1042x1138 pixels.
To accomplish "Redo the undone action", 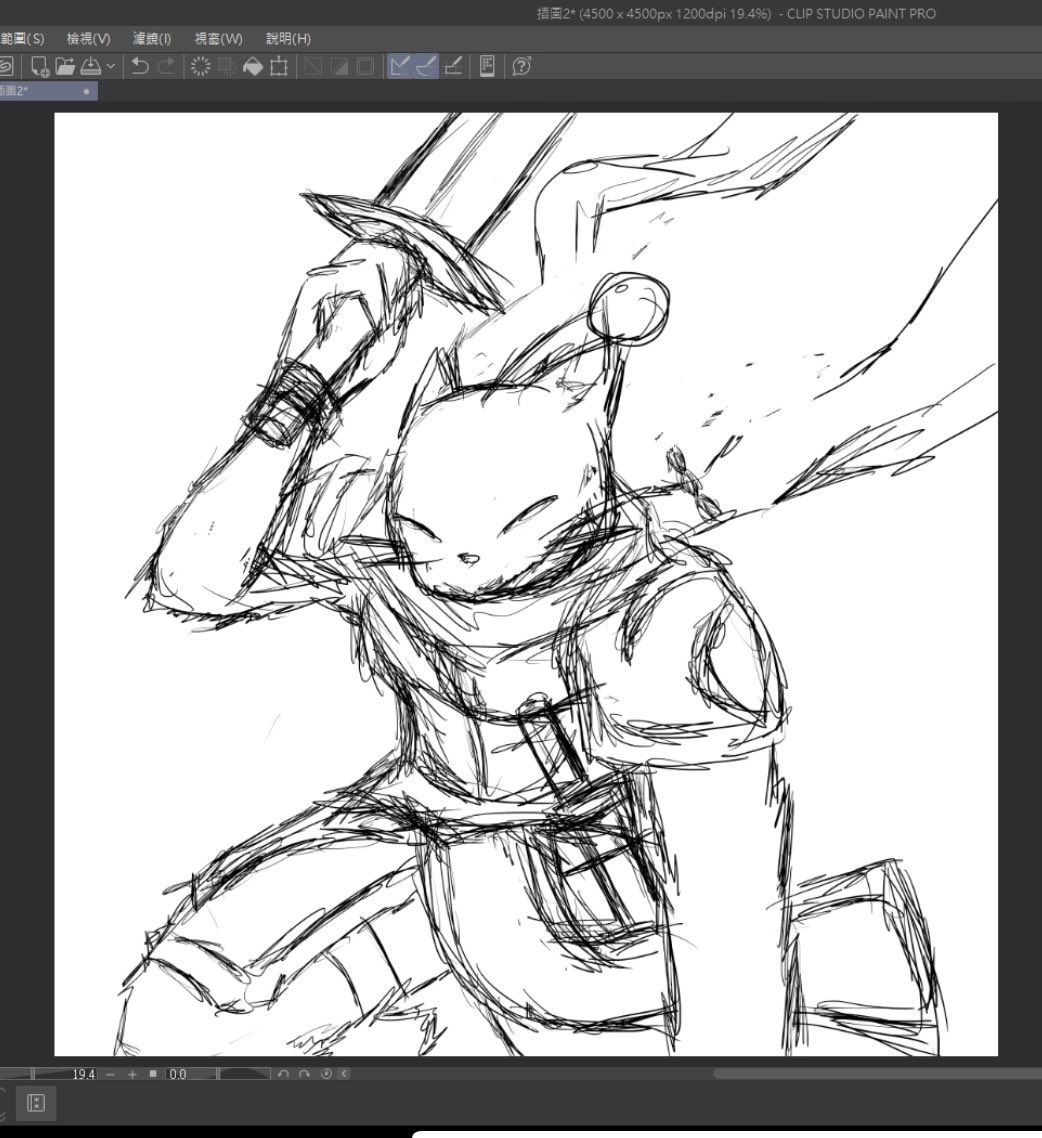I will point(166,67).
